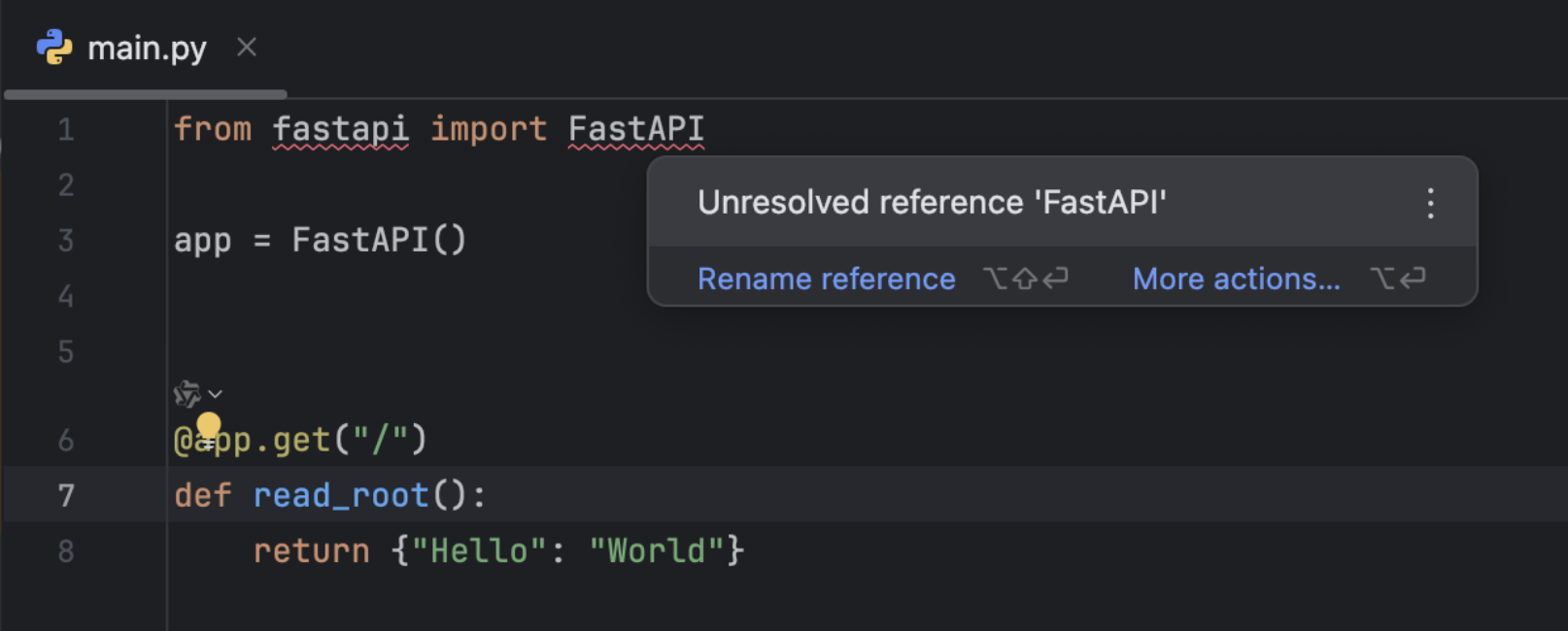The width and height of the screenshot is (1568, 631).
Task: Click the 'from' keyword on line 1
Action: coord(212,129)
